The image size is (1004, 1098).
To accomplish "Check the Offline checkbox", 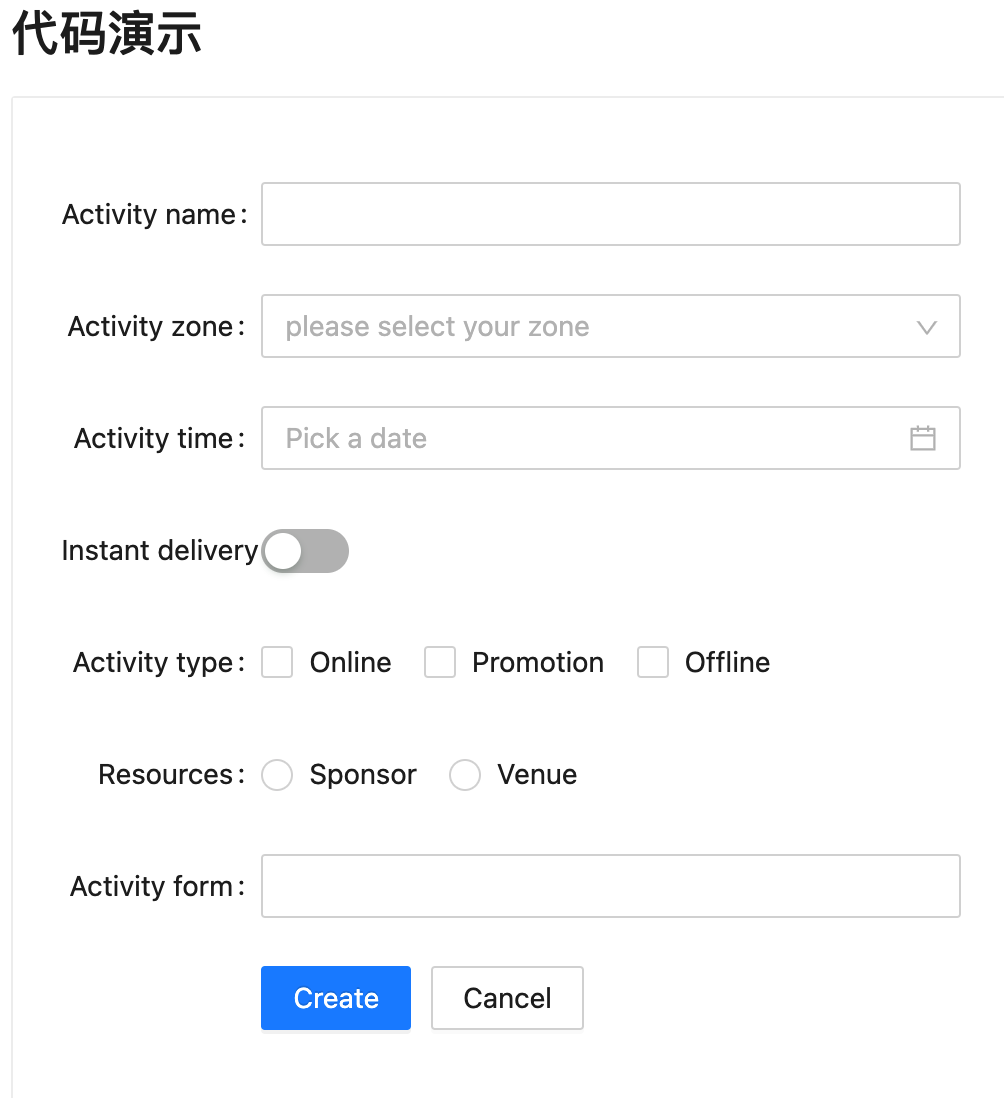I will [x=653, y=662].
